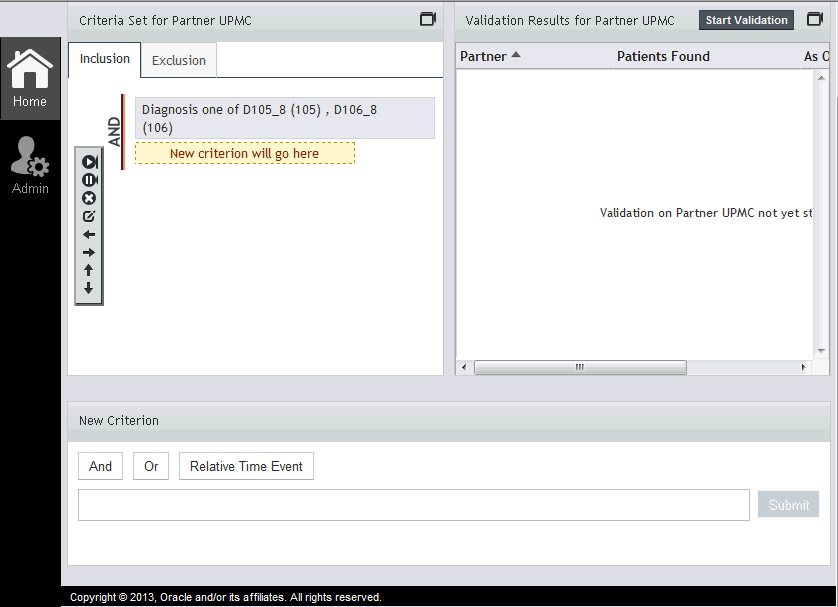This screenshot has height=607, width=838.
Task: Click the Submit button
Action: (788, 504)
